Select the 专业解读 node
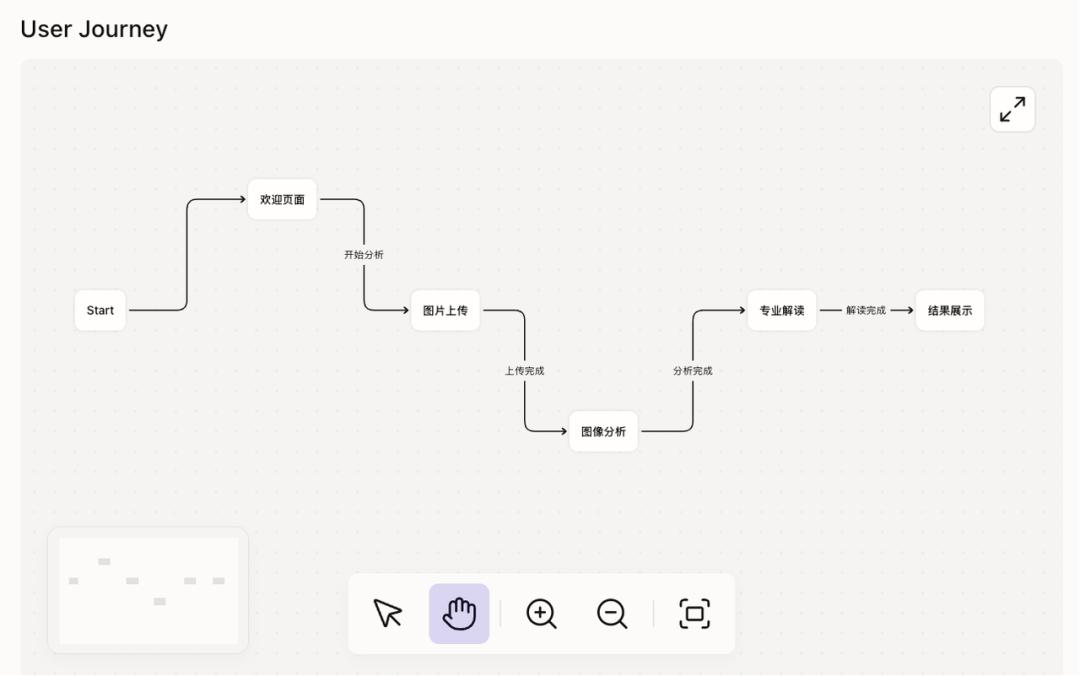1080x676 pixels. [x=781, y=310]
